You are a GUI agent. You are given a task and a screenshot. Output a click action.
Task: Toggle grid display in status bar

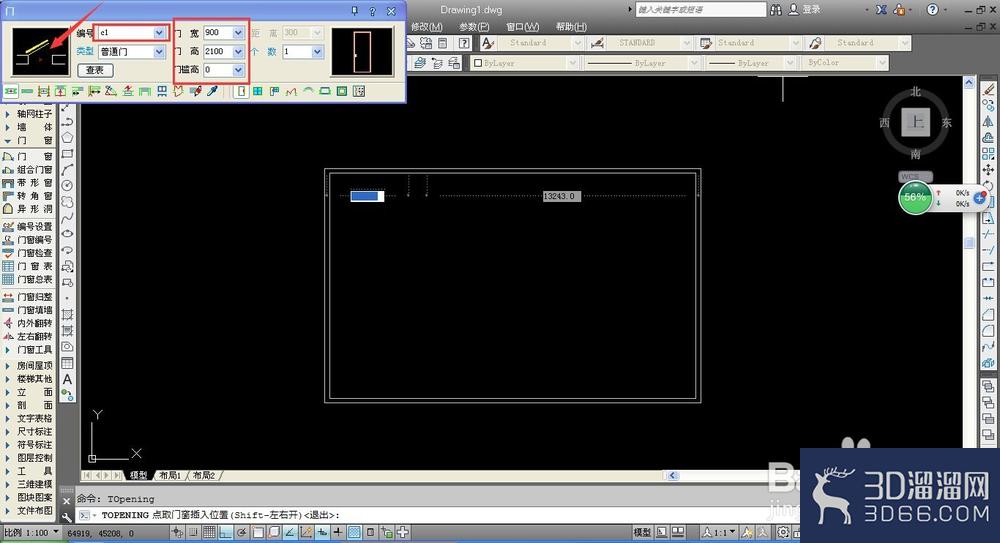[209, 532]
